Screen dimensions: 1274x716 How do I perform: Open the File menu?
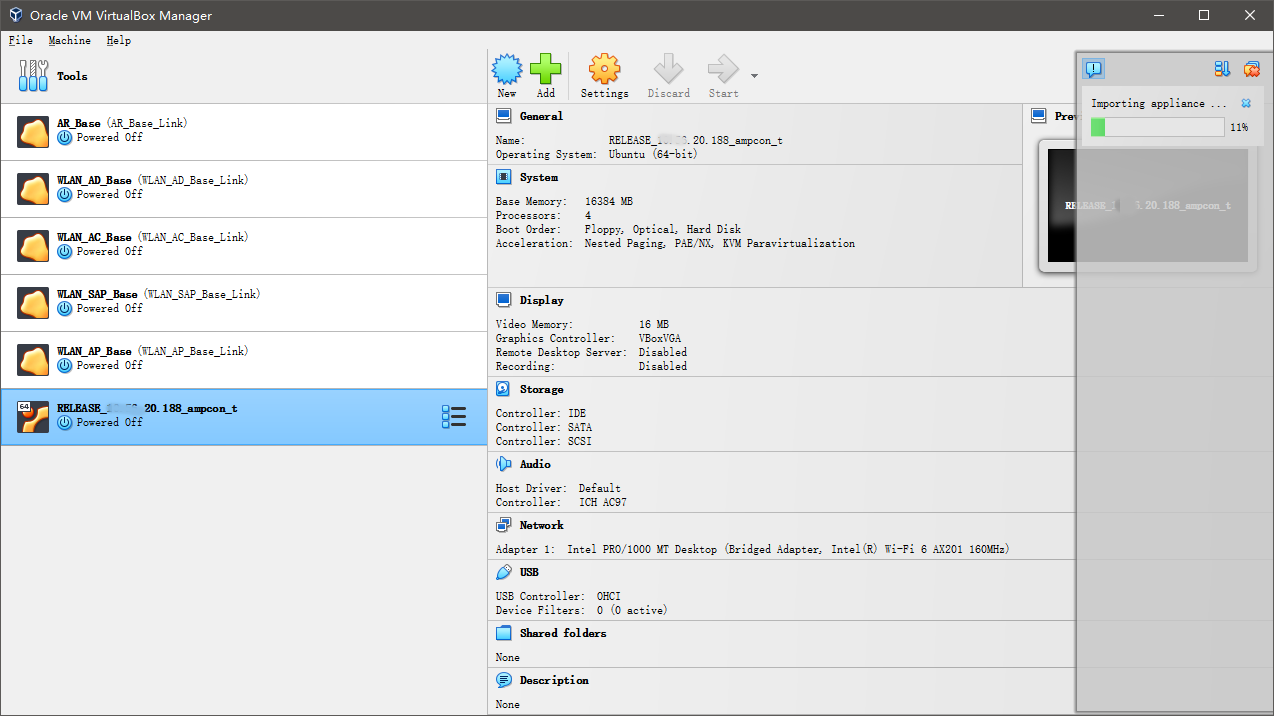click(21, 40)
